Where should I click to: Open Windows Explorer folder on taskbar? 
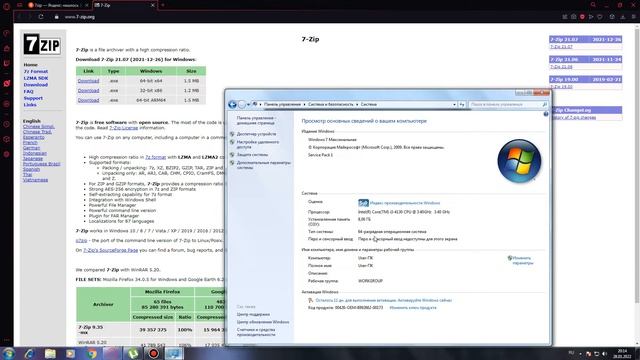[50, 353]
